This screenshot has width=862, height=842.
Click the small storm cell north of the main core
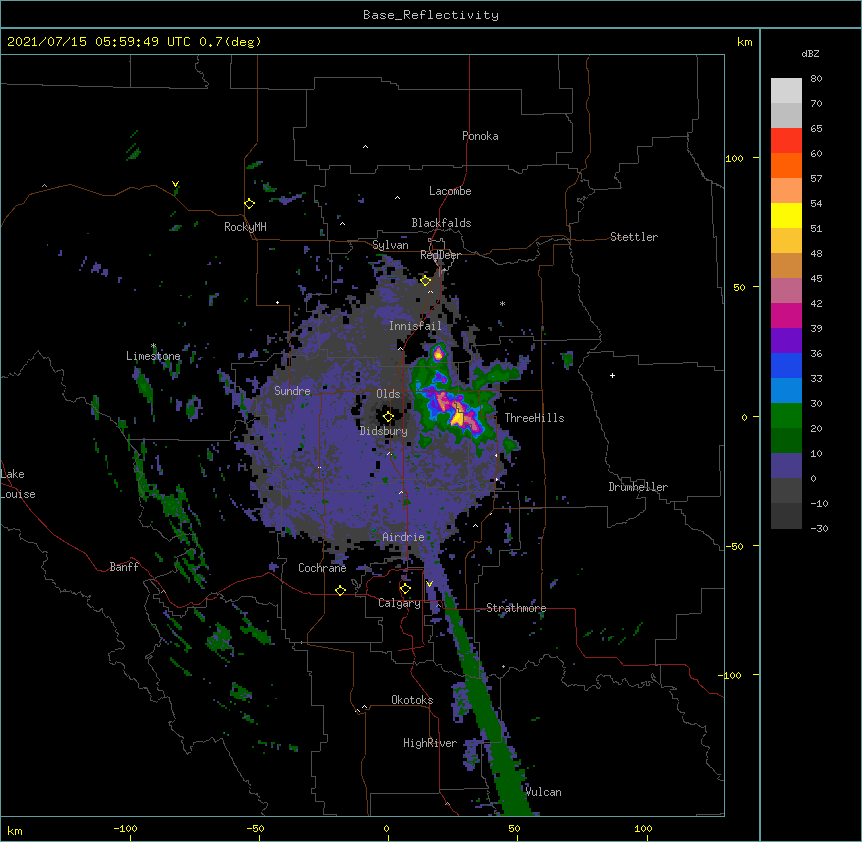(x=438, y=353)
